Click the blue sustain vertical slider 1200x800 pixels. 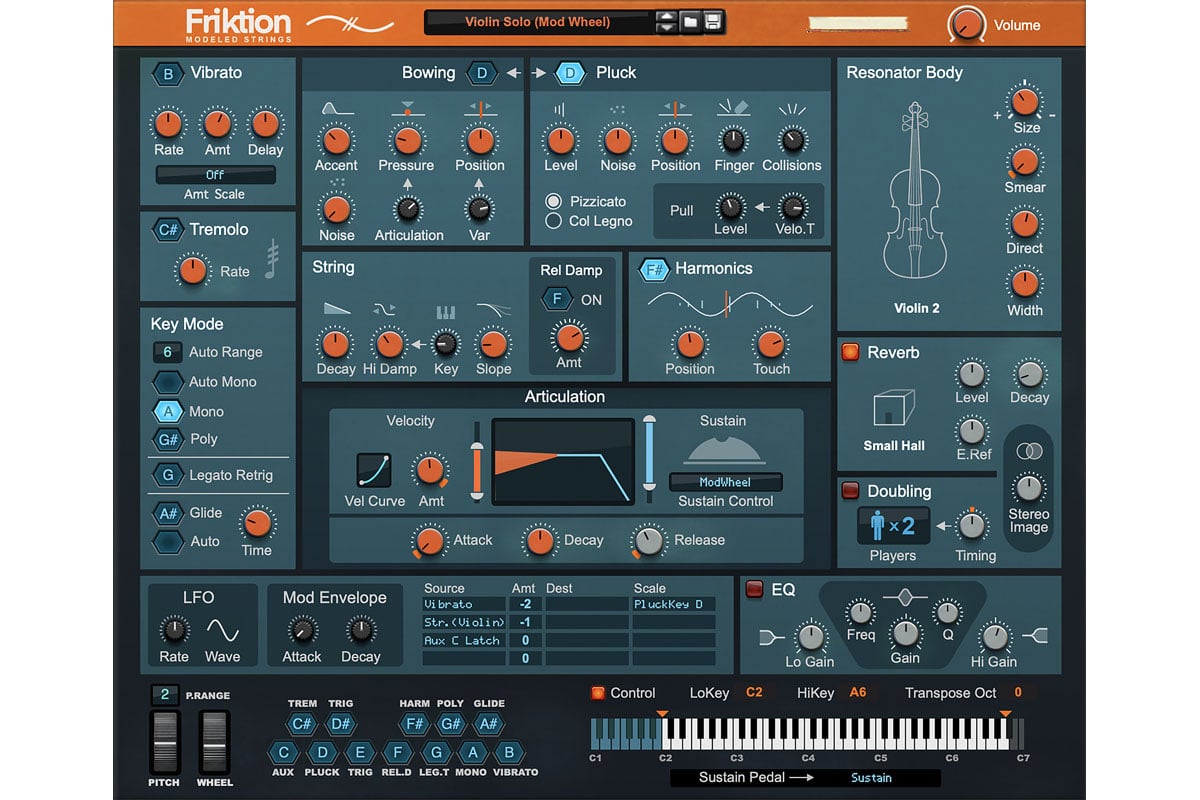pos(649,459)
